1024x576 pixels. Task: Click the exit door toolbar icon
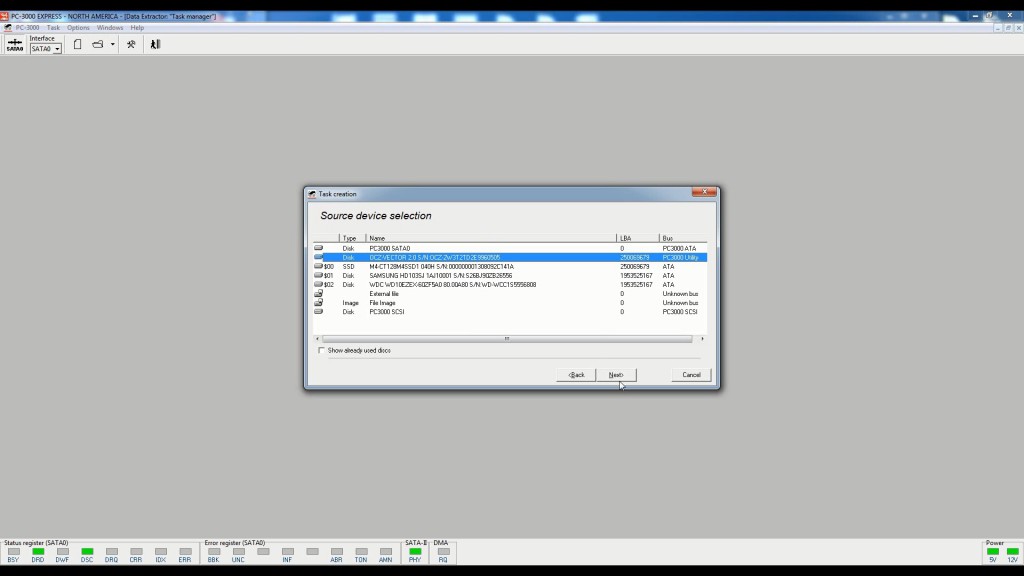pyautogui.click(x=155, y=44)
